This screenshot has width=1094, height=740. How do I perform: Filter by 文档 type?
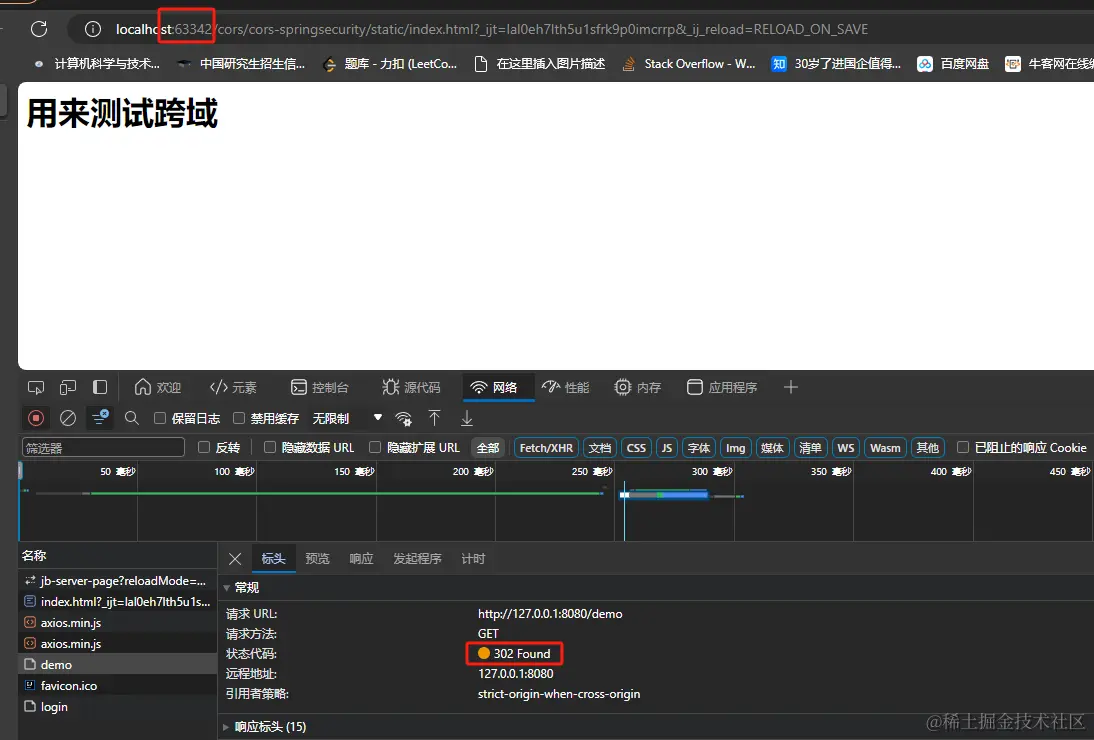(x=599, y=448)
